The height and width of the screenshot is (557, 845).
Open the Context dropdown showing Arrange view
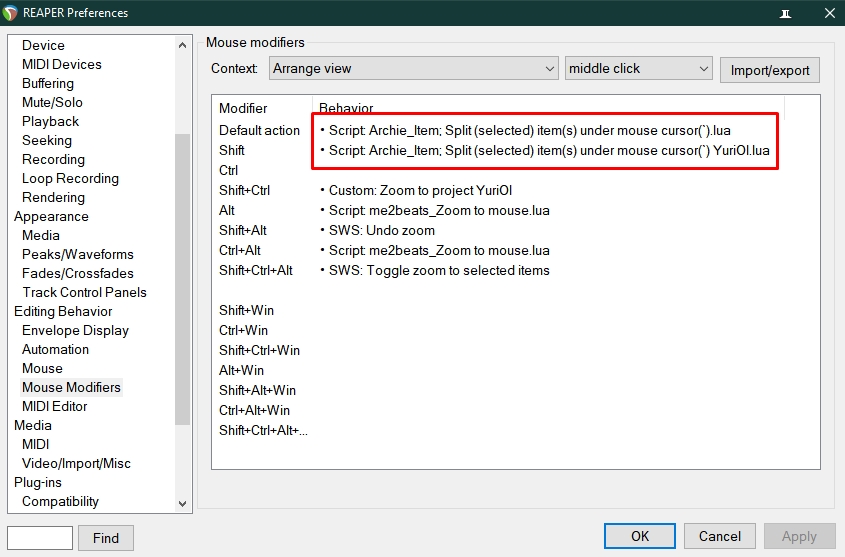click(x=413, y=68)
